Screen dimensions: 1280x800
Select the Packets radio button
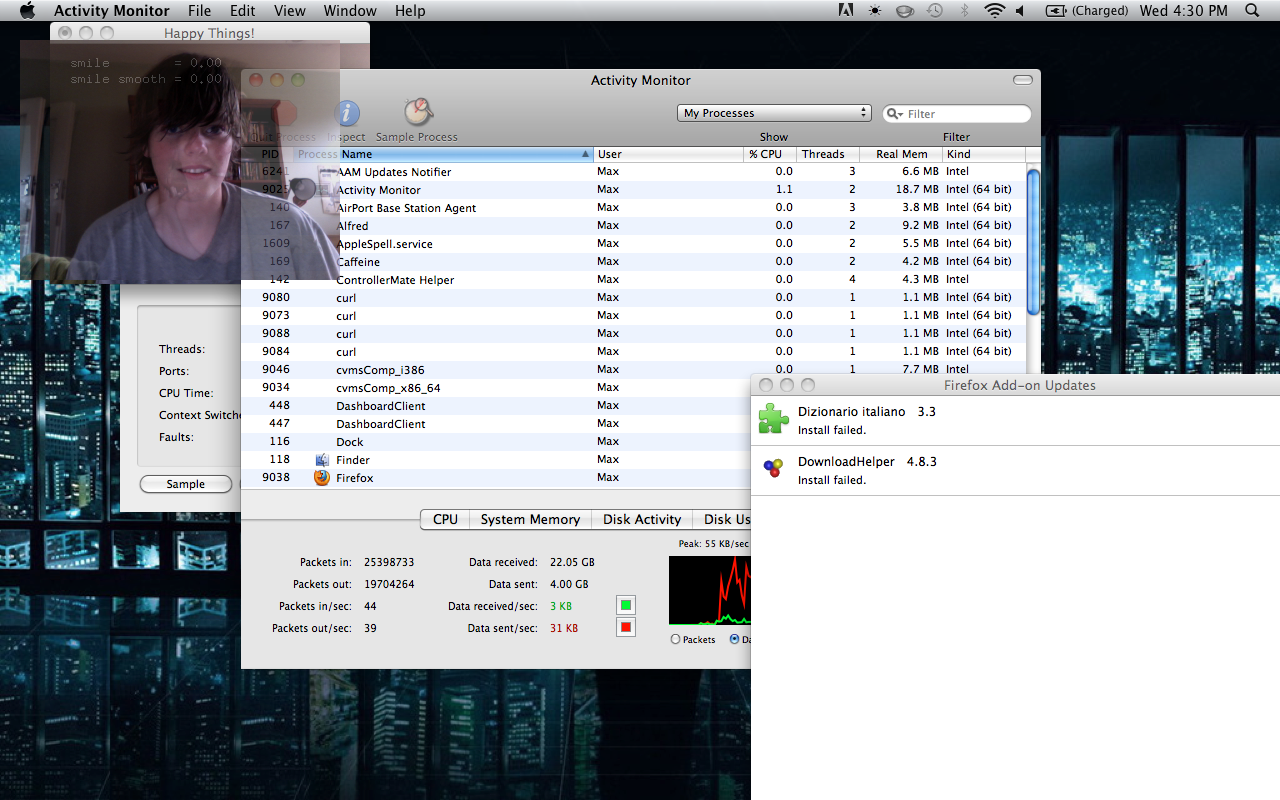(x=676, y=639)
